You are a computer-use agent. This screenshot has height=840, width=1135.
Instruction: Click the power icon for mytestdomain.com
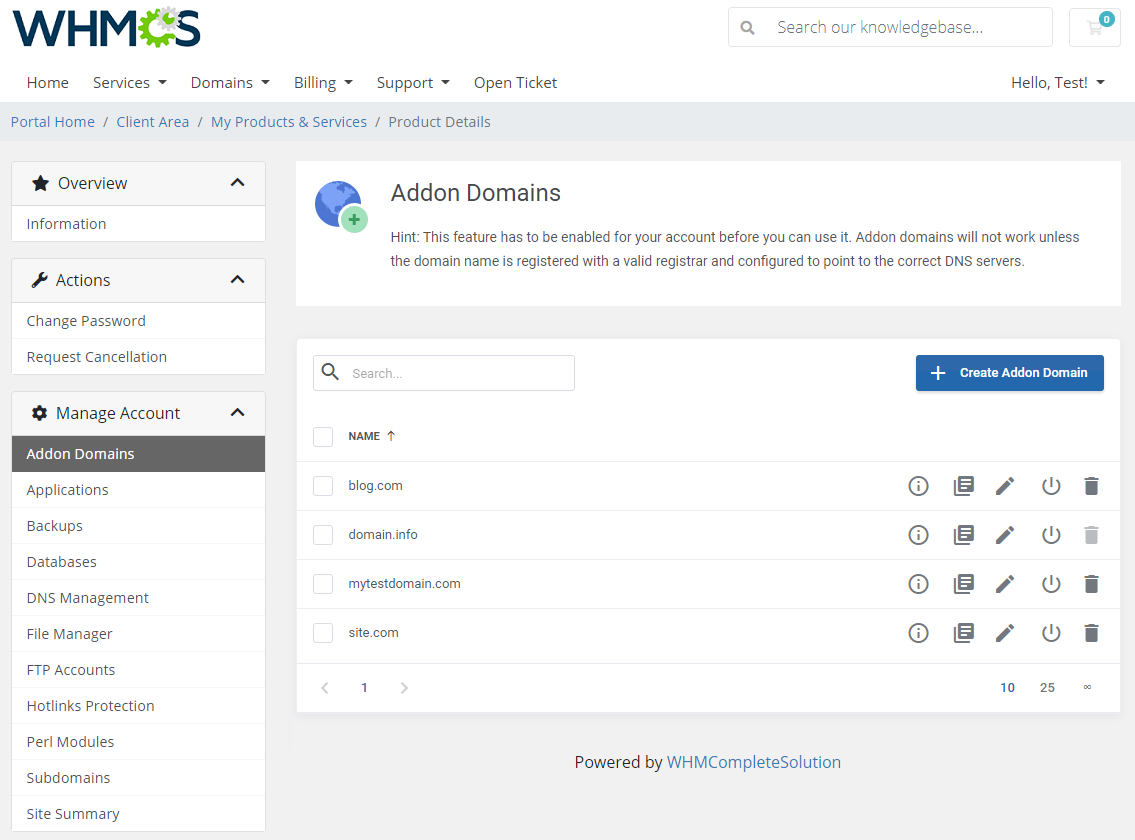click(1051, 584)
